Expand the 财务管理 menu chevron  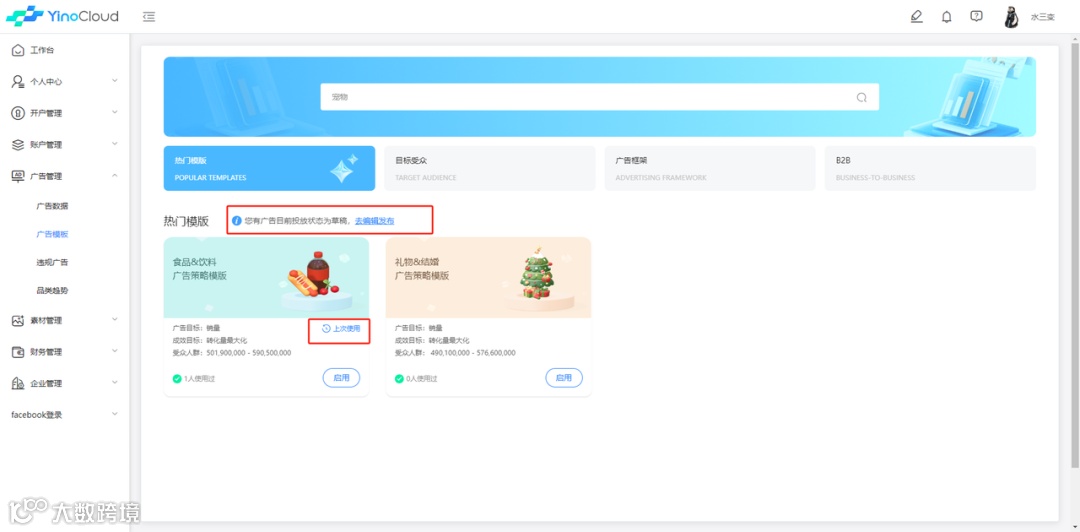[x=115, y=351]
